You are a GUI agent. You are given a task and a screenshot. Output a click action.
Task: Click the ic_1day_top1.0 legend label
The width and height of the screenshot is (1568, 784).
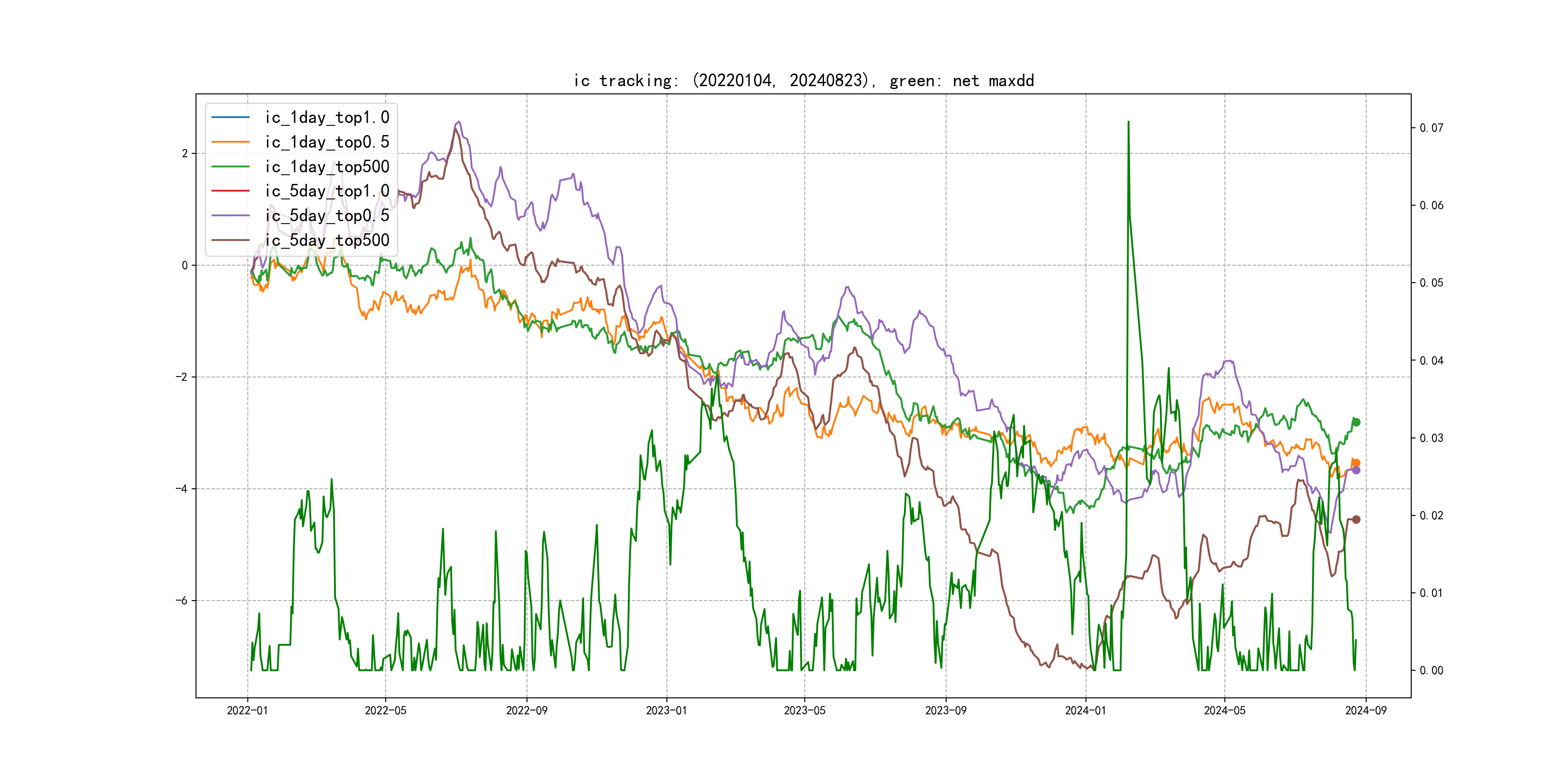[327, 118]
